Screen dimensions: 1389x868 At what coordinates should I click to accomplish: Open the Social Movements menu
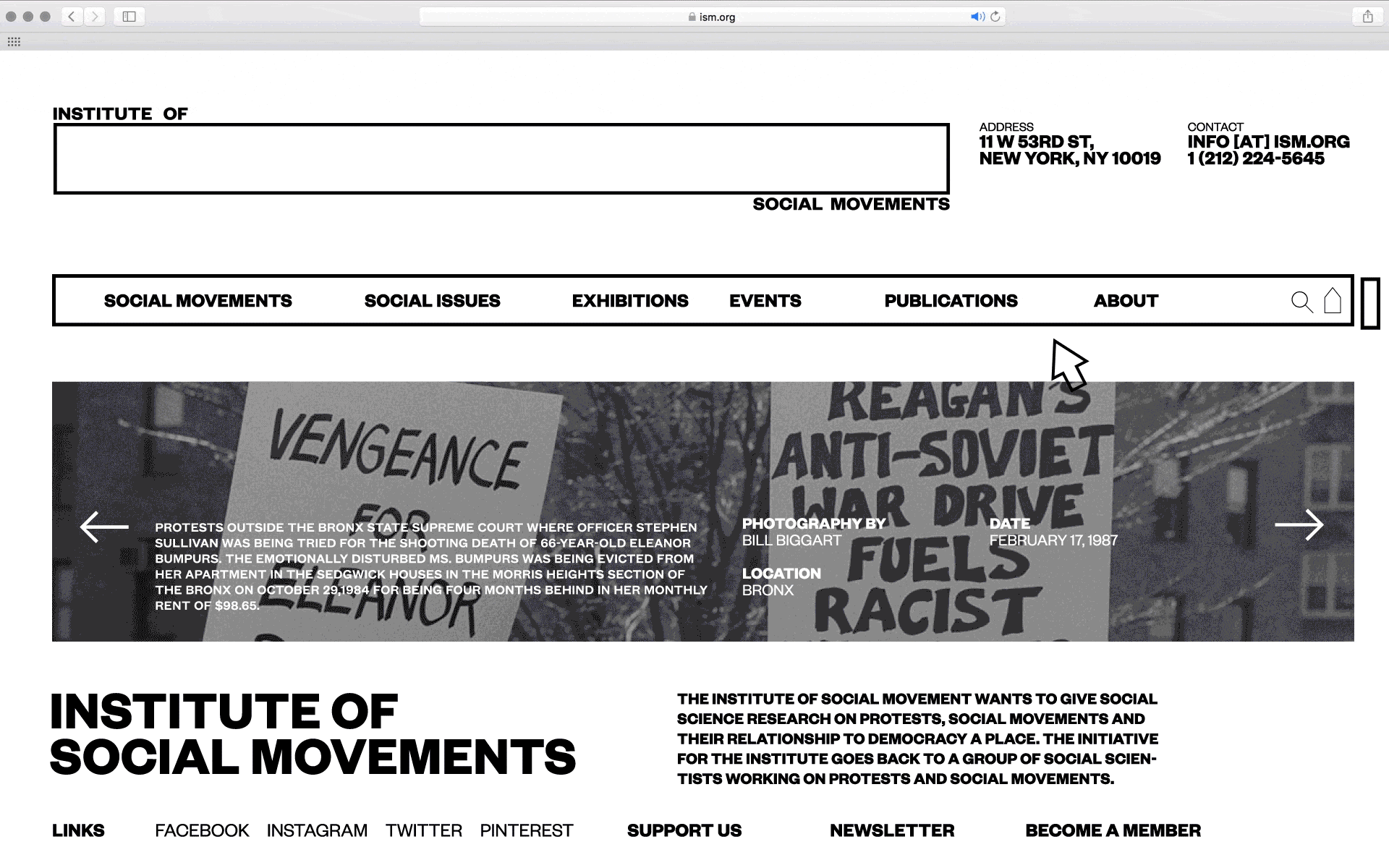click(198, 301)
